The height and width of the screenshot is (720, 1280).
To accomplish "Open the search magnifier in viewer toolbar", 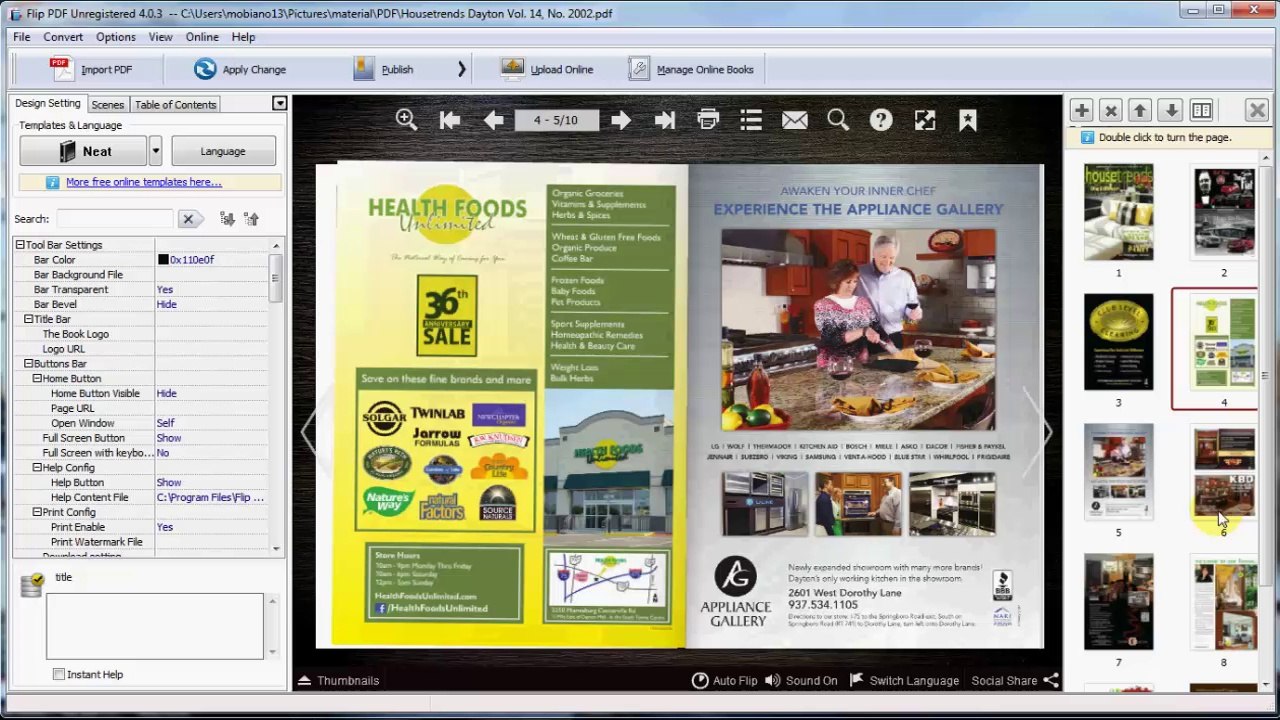I will [x=838, y=120].
